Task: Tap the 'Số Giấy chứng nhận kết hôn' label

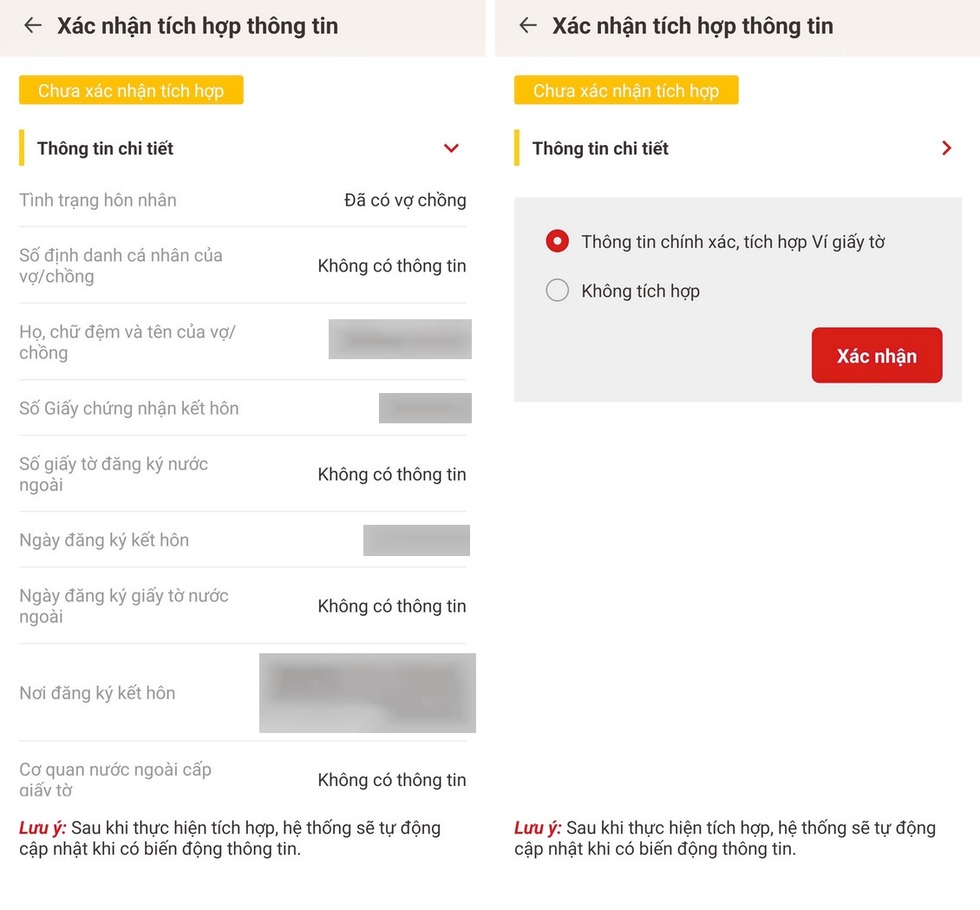Action: (129, 408)
